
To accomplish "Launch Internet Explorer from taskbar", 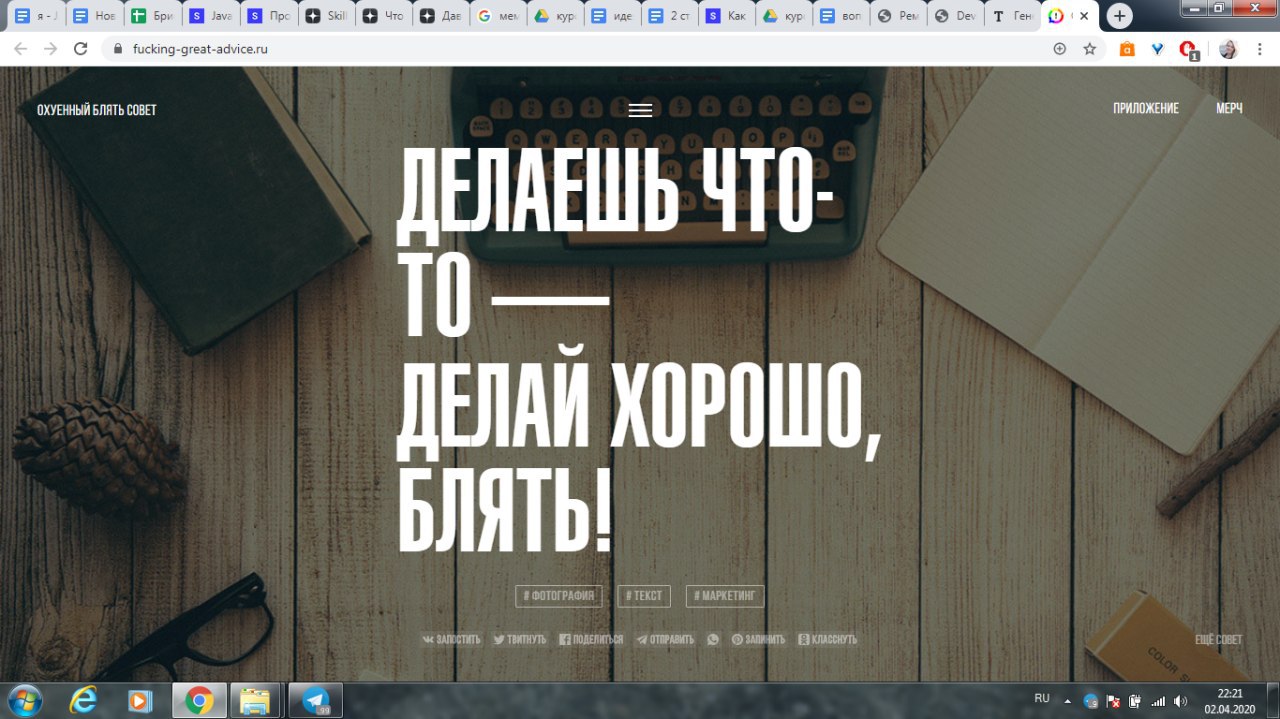I will coord(83,700).
